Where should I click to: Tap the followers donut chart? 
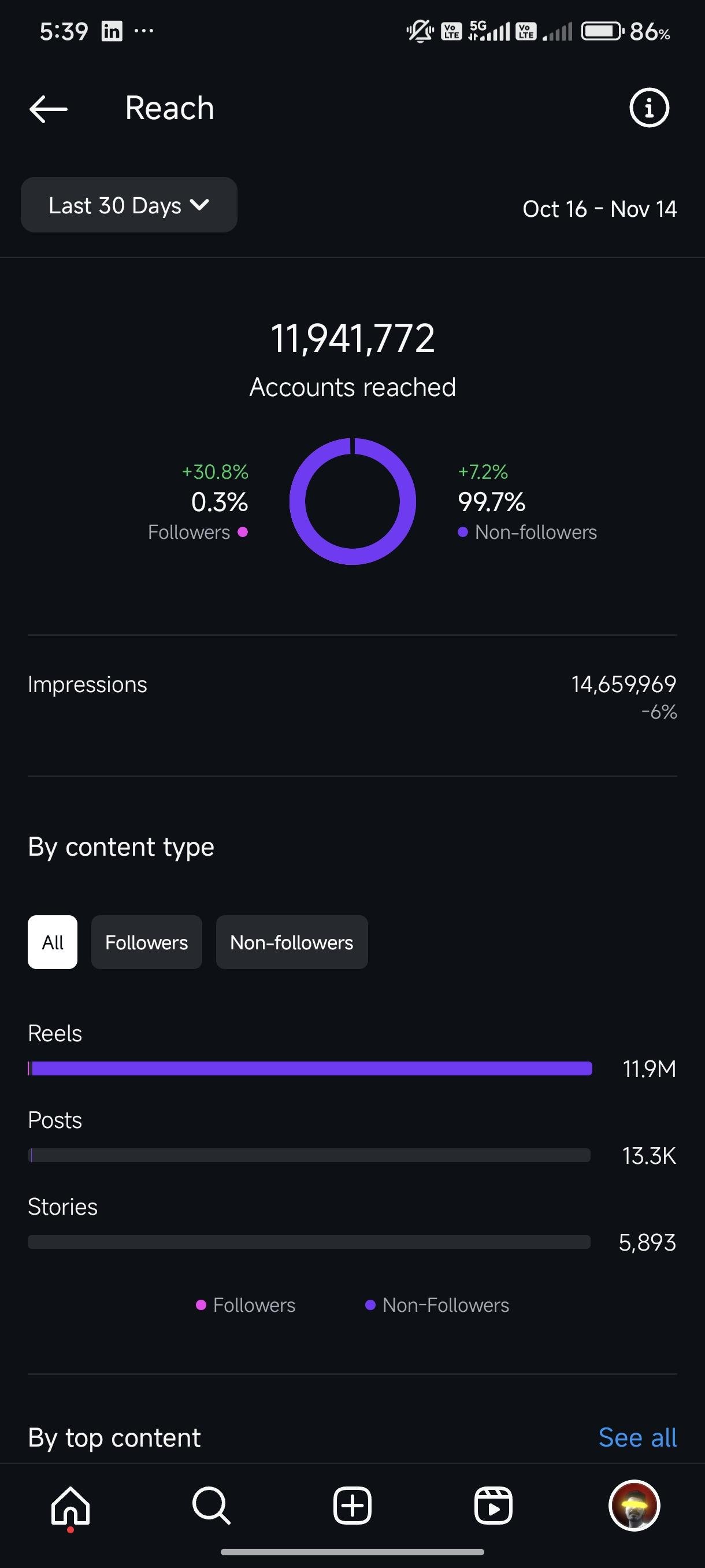[352, 502]
